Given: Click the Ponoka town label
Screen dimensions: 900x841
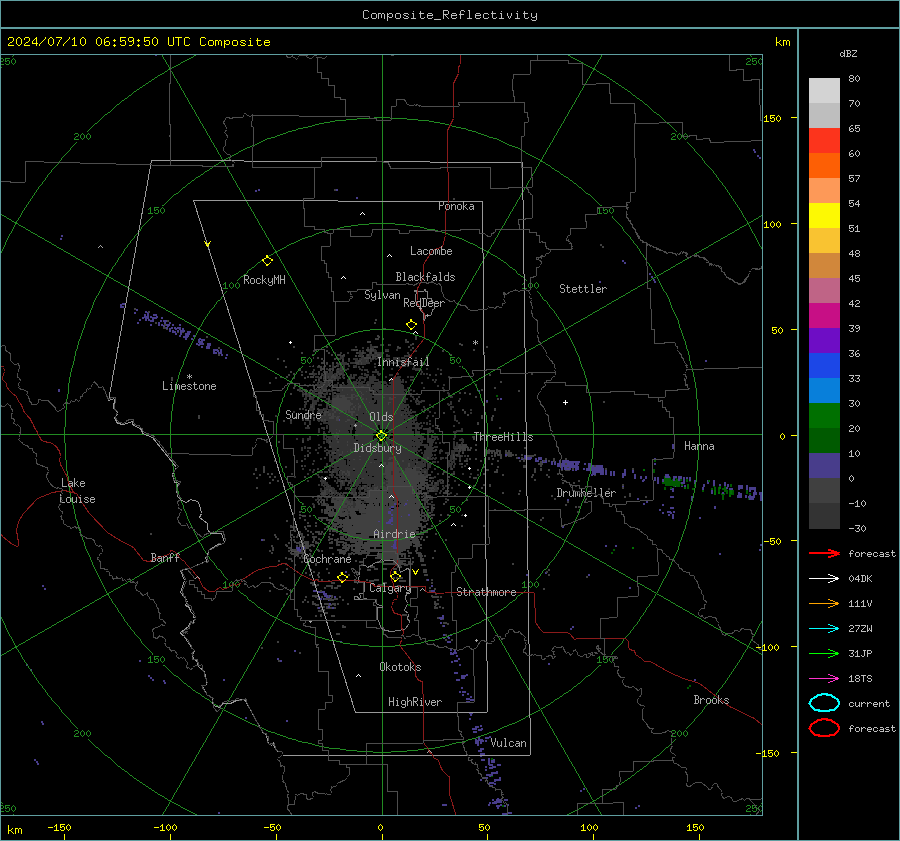Looking at the screenshot, I should point(456,206).
